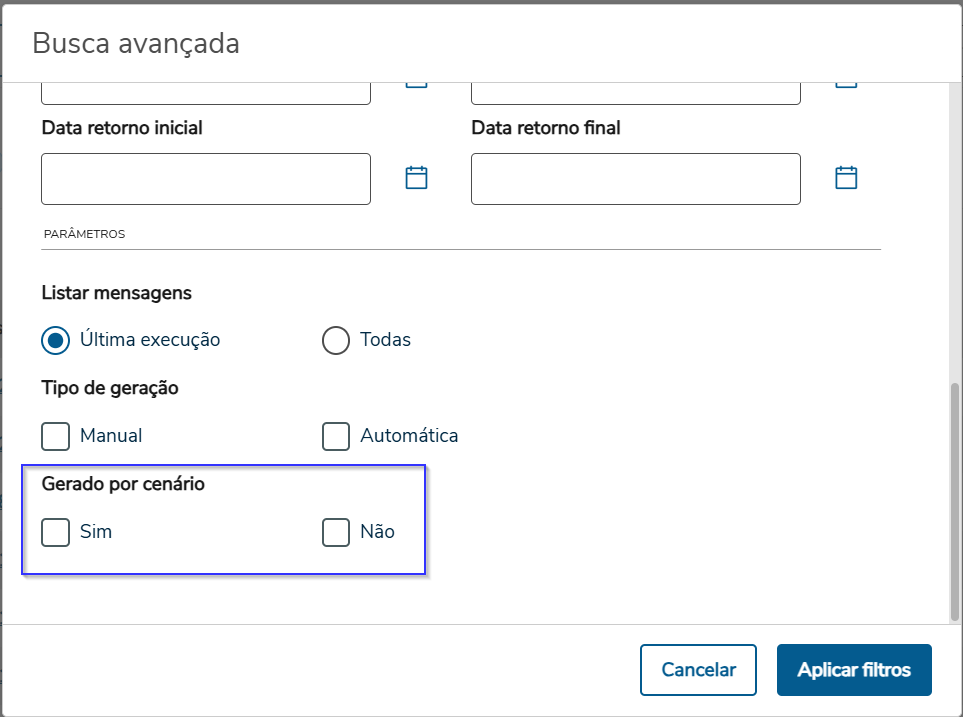Click the Aplicar filtros button

[x=854, y=670]
